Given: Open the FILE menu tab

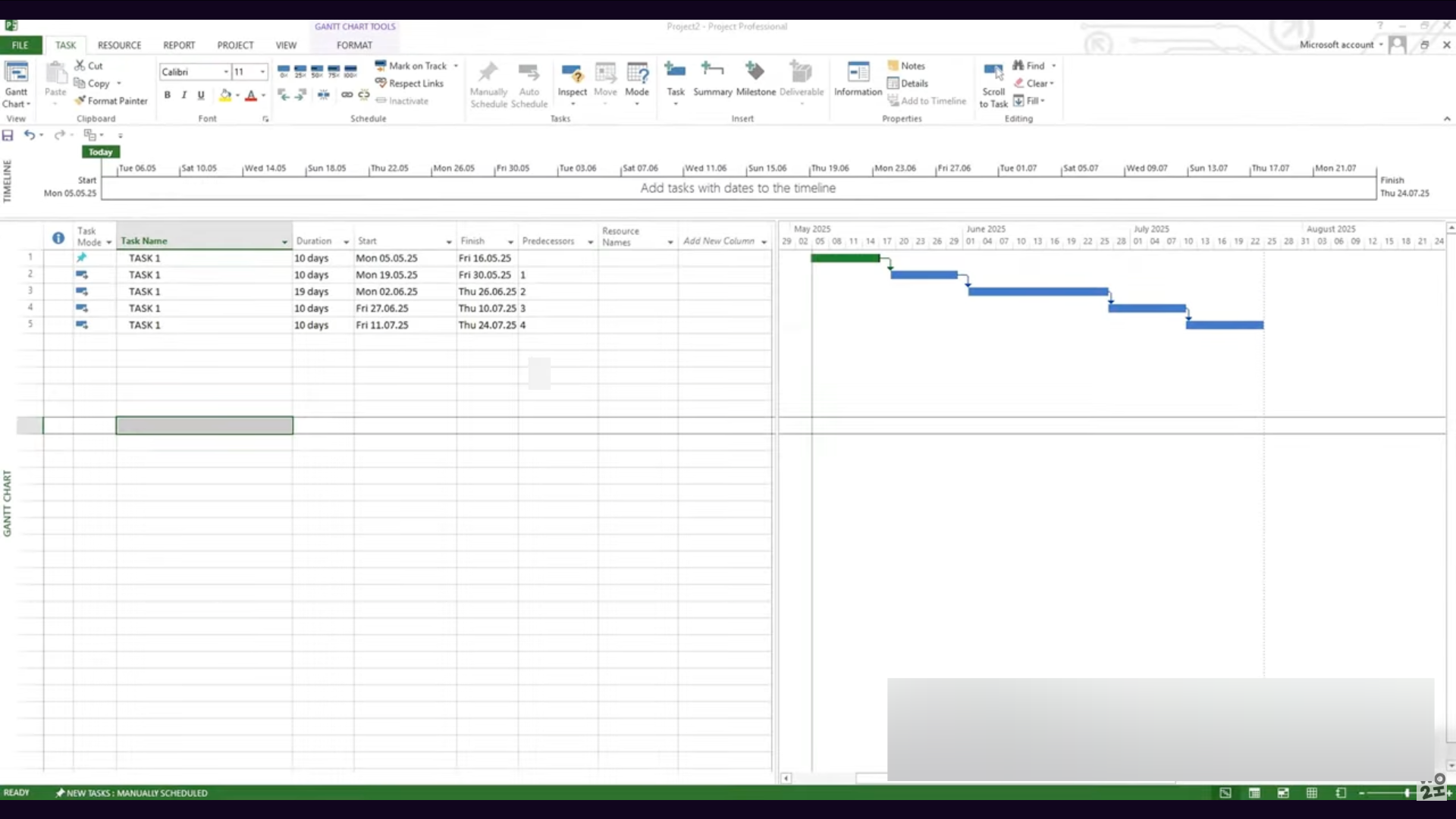Looking at the screenshot, I should point(20,45).
